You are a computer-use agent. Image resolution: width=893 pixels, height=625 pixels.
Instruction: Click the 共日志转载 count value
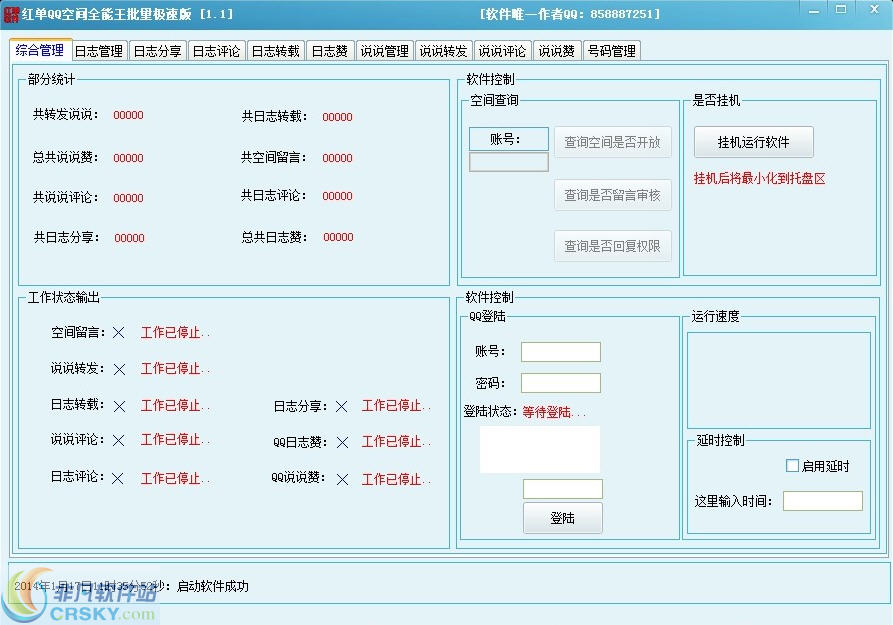(337, 117)
